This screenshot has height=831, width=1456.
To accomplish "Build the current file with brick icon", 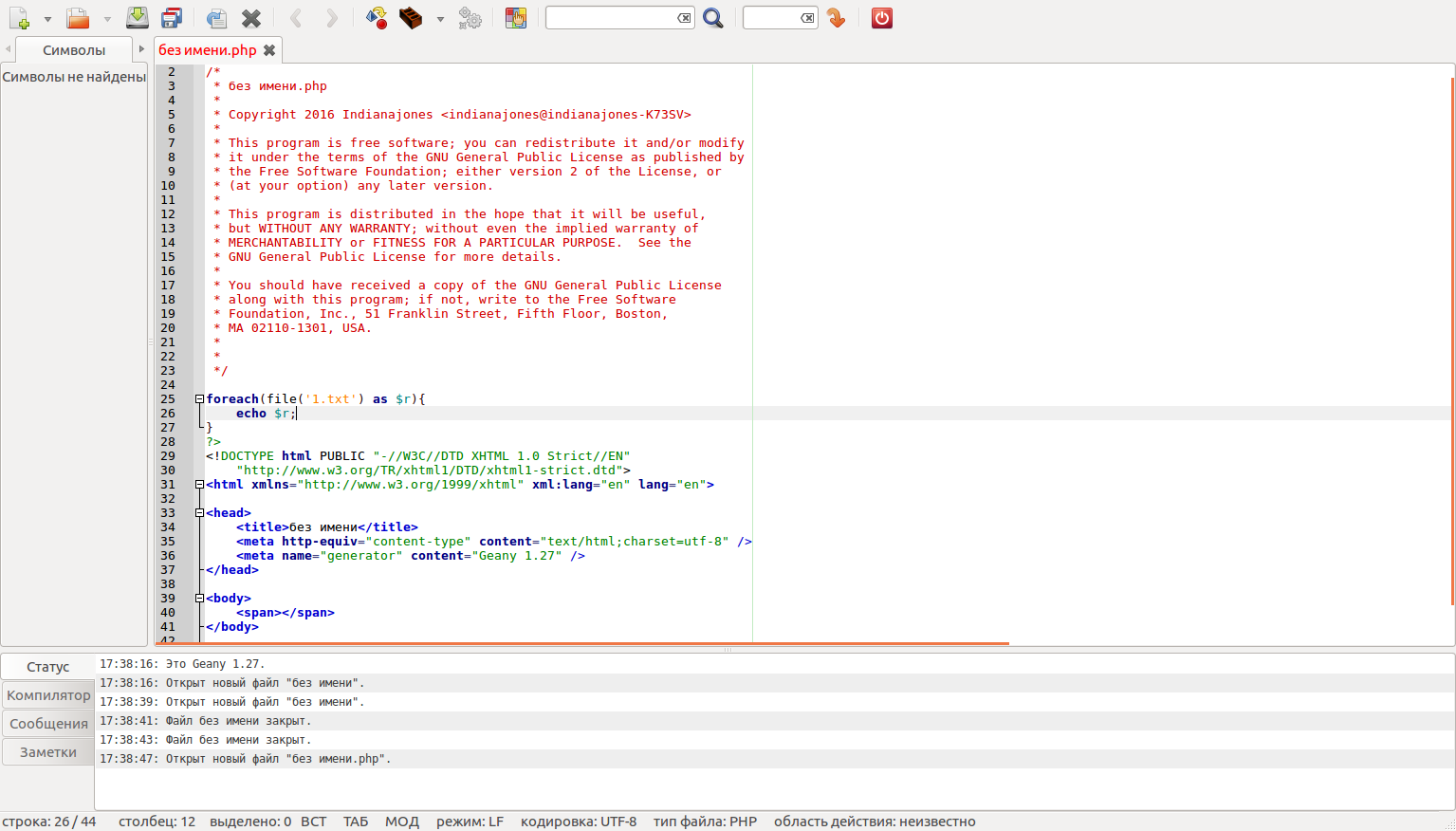I will (411, 18).
